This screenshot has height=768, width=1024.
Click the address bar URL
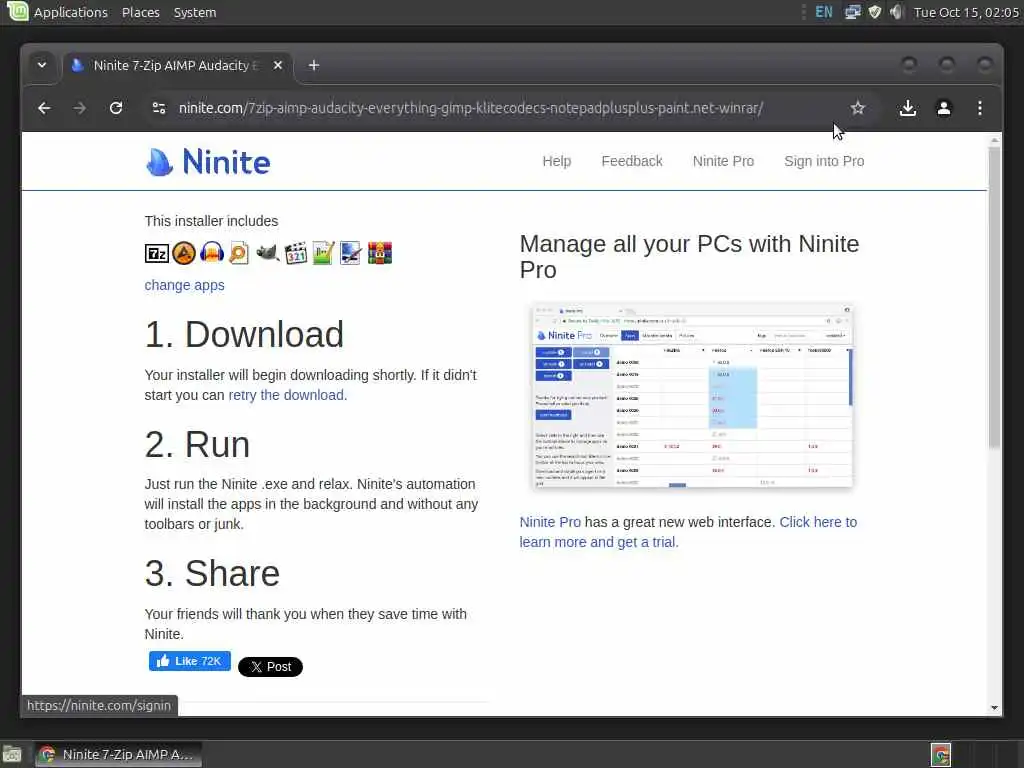[x=470, y=108]
